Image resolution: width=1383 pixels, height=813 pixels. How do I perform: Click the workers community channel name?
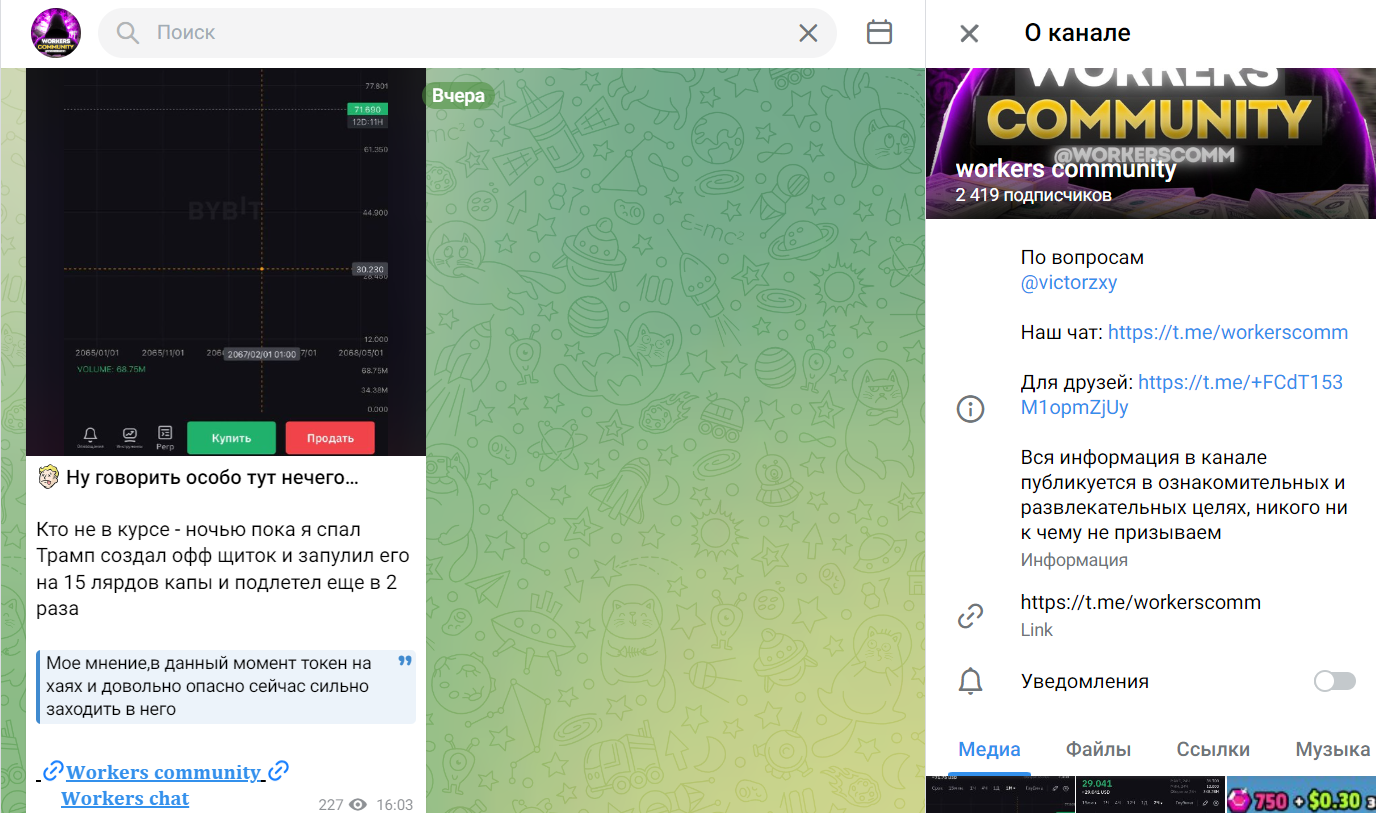pyautogui.click(x=1066, y=169)
